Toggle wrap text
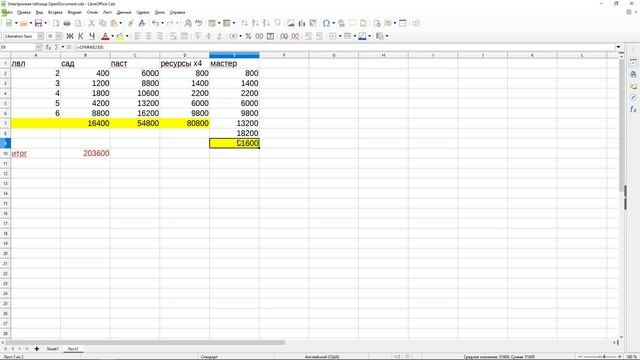The width and height of the screenshot is (640, 360). (x=173, y=36)
